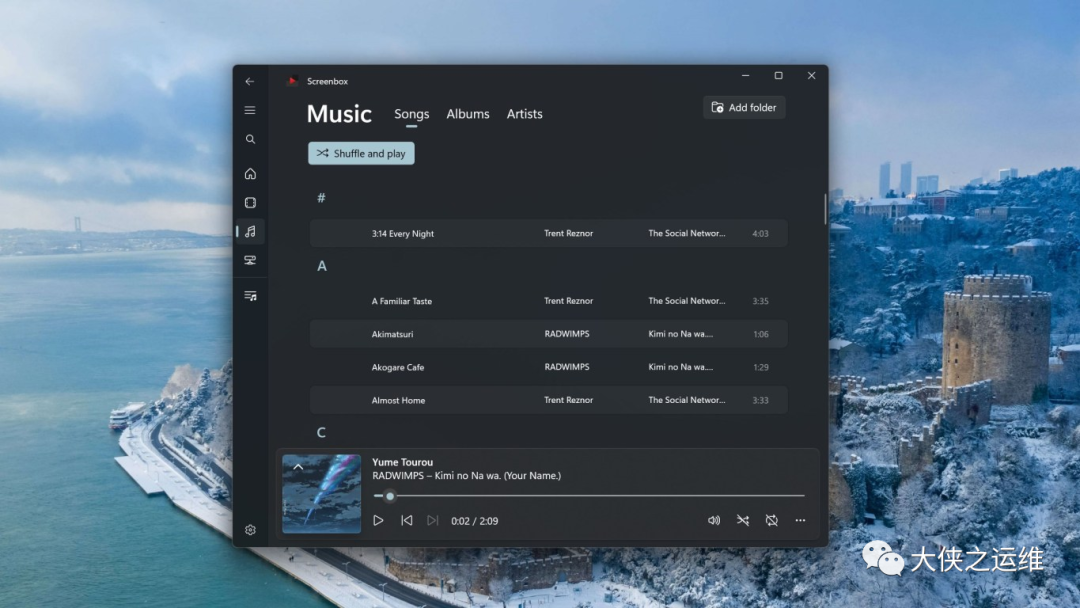Click the playback seek slider
The height and width of the screenshot is (608, 1080).
[x=589, y=496]
